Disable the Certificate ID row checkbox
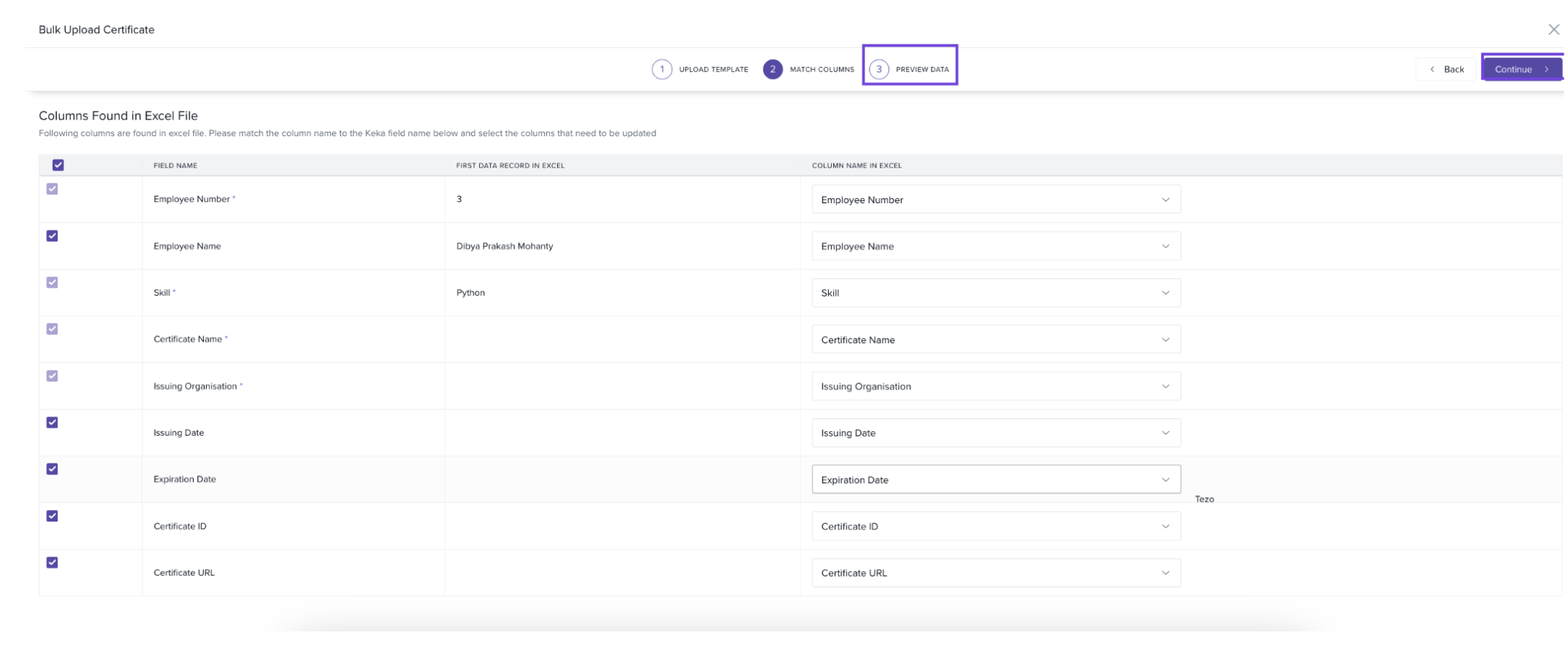 tap(52, 516)
